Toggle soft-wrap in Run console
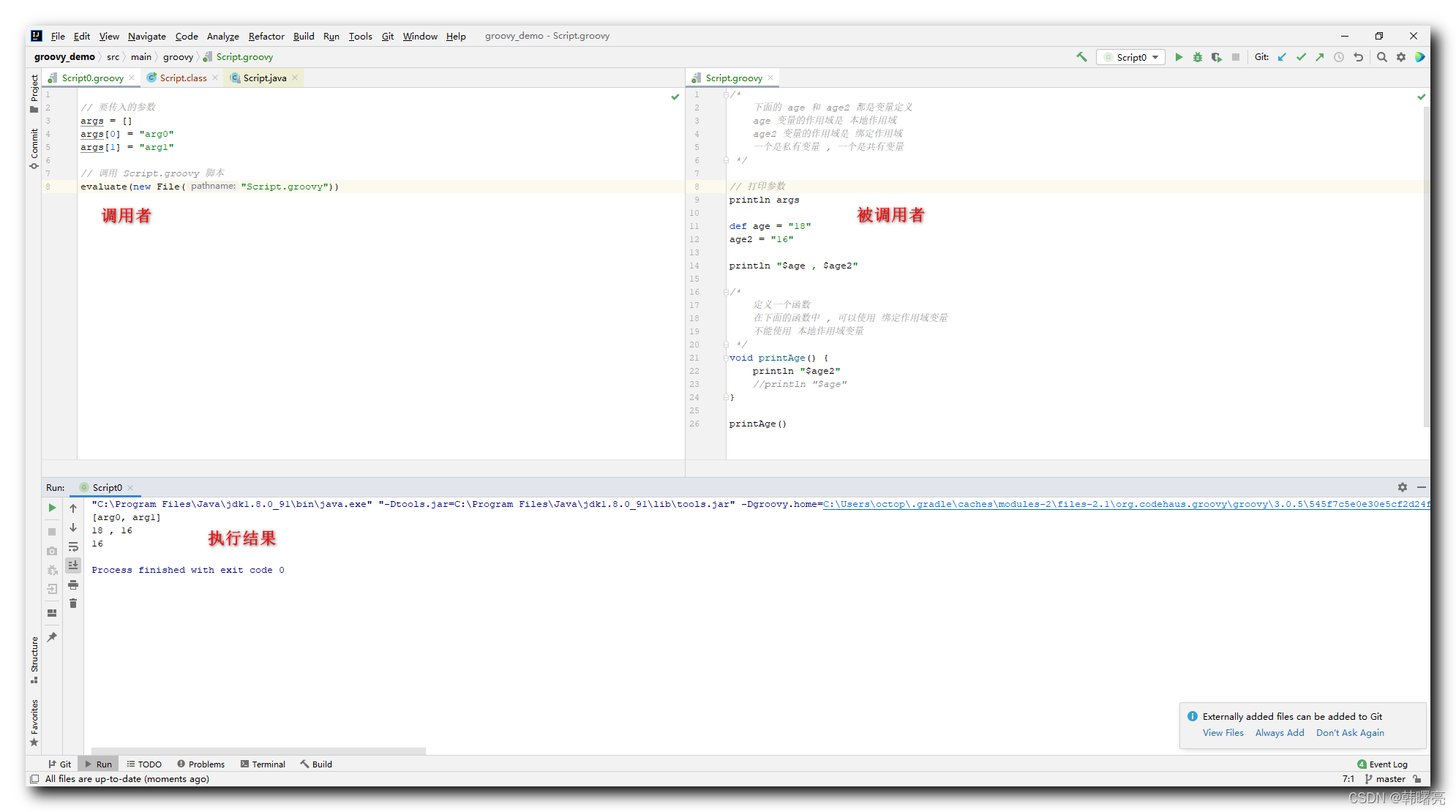 73,547
